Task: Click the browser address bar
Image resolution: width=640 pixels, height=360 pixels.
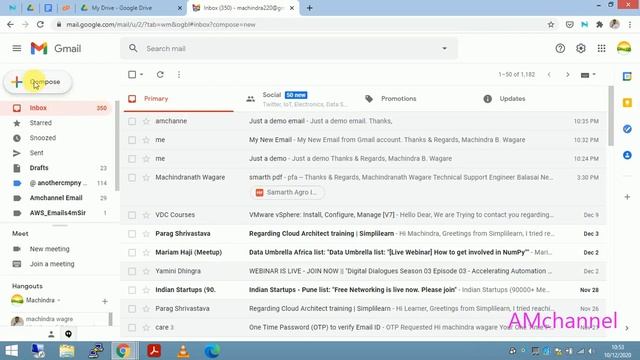Action: 302,24
